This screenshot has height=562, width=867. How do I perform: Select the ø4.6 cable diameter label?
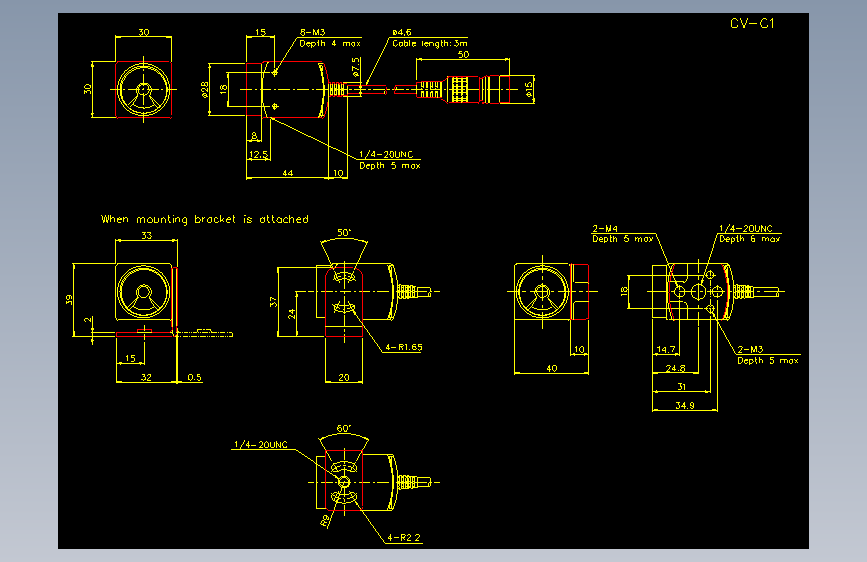pyautogui.click(x=402, y=32)
